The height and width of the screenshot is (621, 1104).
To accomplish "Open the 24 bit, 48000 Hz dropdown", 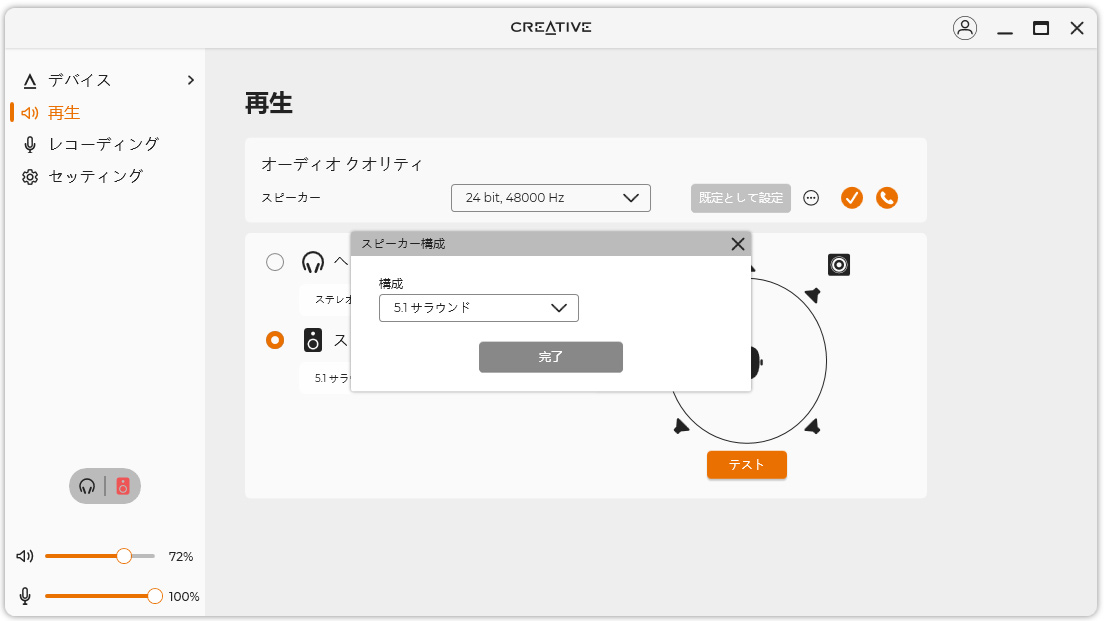I will [x=551, y=198].
